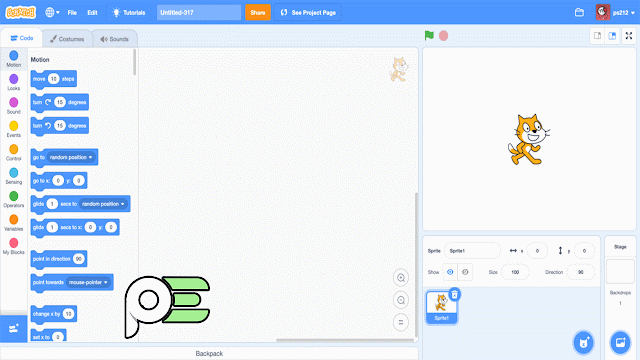Expand the Backpack panel
The image size is (640, 360).
[209, 353]
